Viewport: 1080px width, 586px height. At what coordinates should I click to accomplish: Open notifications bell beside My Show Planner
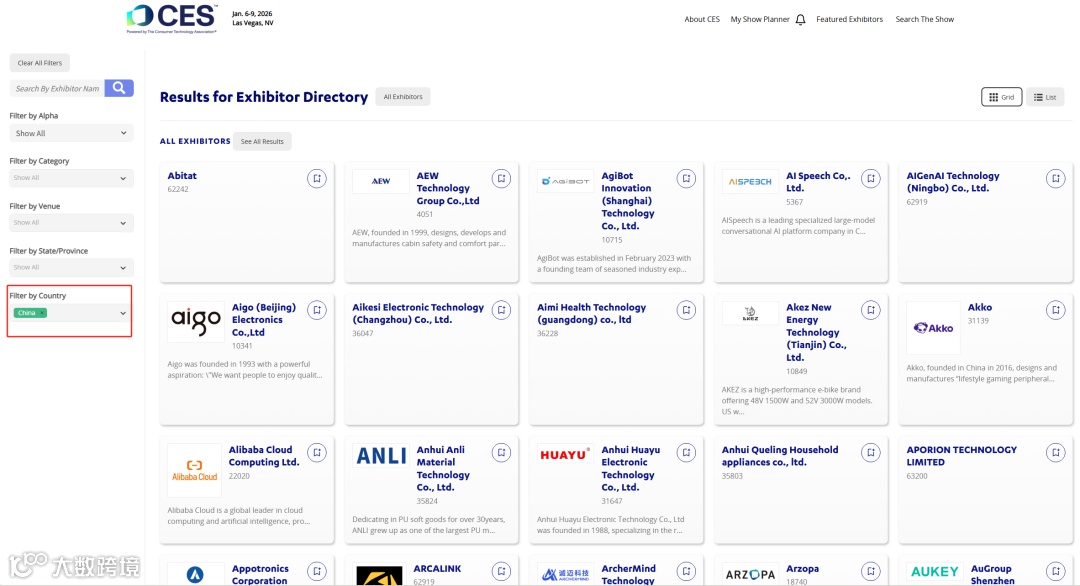coord(800,20)
